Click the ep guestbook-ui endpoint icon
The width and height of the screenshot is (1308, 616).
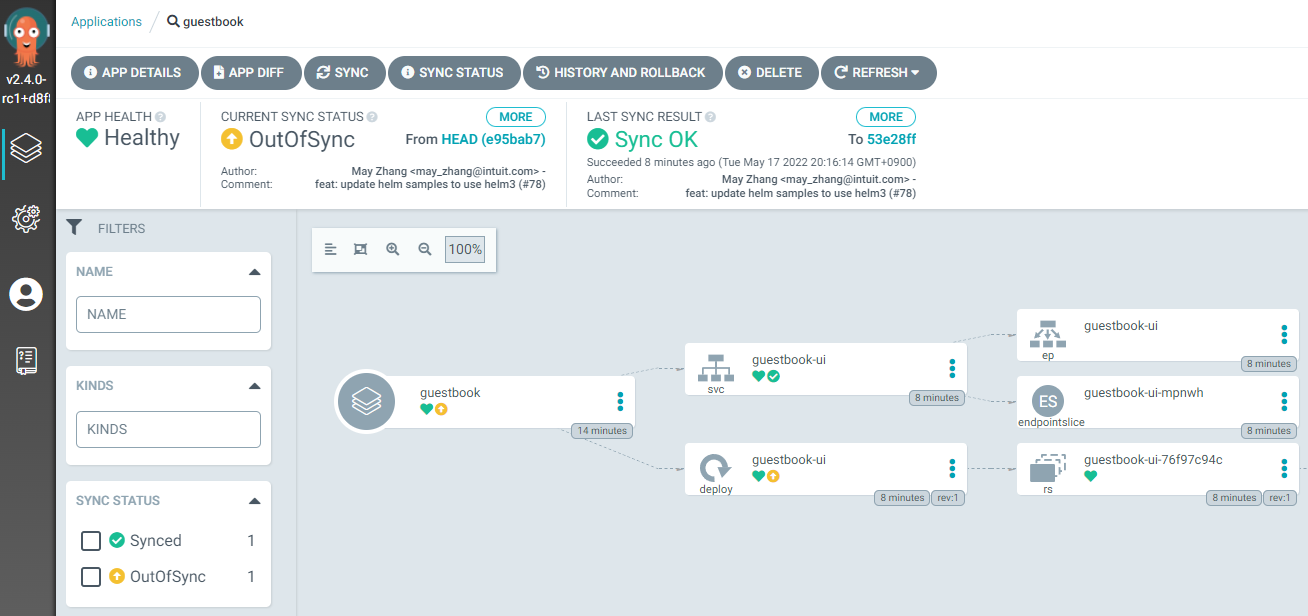point(1048,333)
